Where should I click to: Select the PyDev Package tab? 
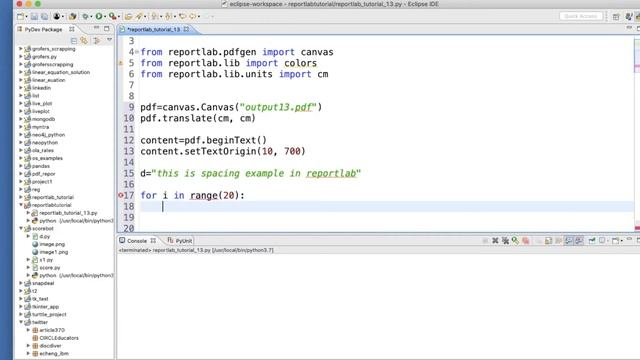click(x=43, y=29)
